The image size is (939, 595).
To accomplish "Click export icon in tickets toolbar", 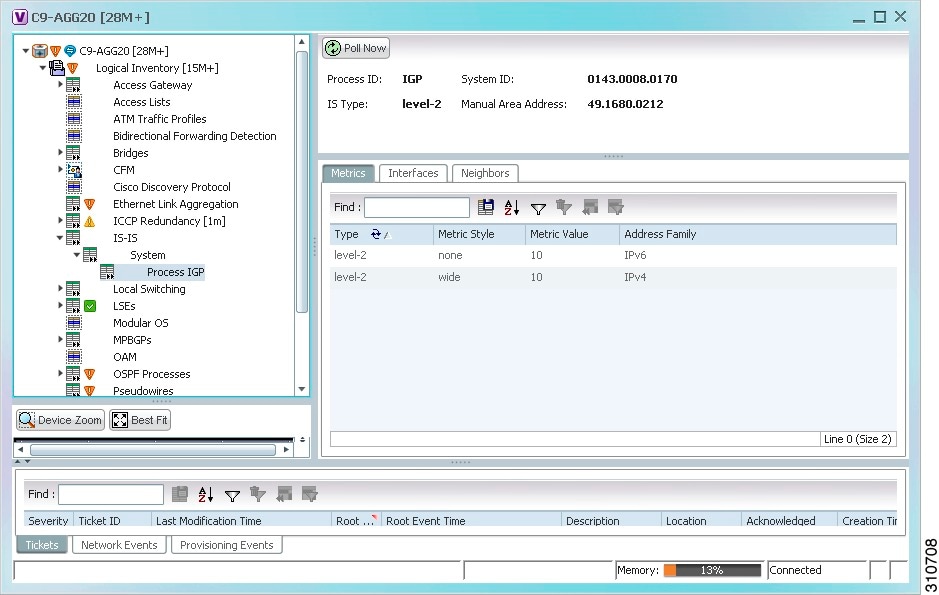I will coord(180,494).
